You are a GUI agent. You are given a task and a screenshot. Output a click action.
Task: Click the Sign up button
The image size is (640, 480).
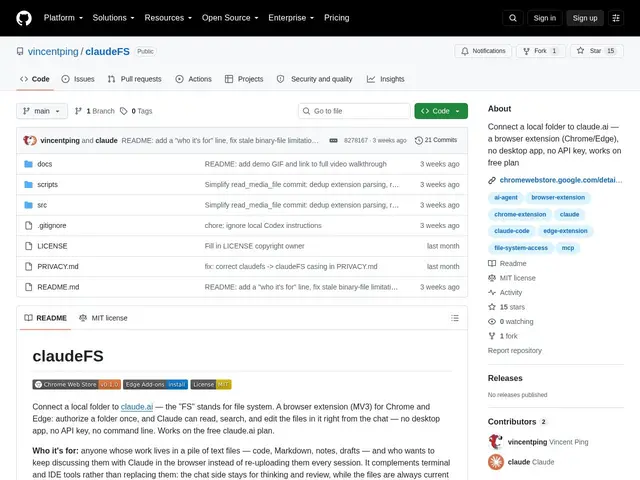point(585,18)
